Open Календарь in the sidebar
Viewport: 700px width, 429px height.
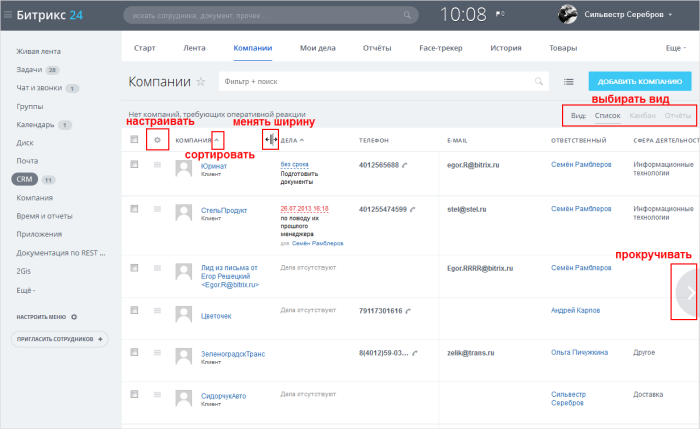[35, 125]
